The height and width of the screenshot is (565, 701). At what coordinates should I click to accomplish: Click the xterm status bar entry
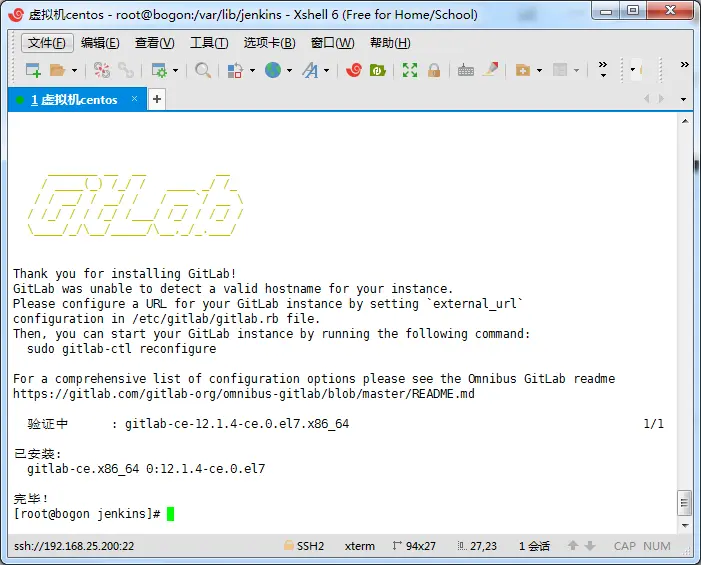359,546
